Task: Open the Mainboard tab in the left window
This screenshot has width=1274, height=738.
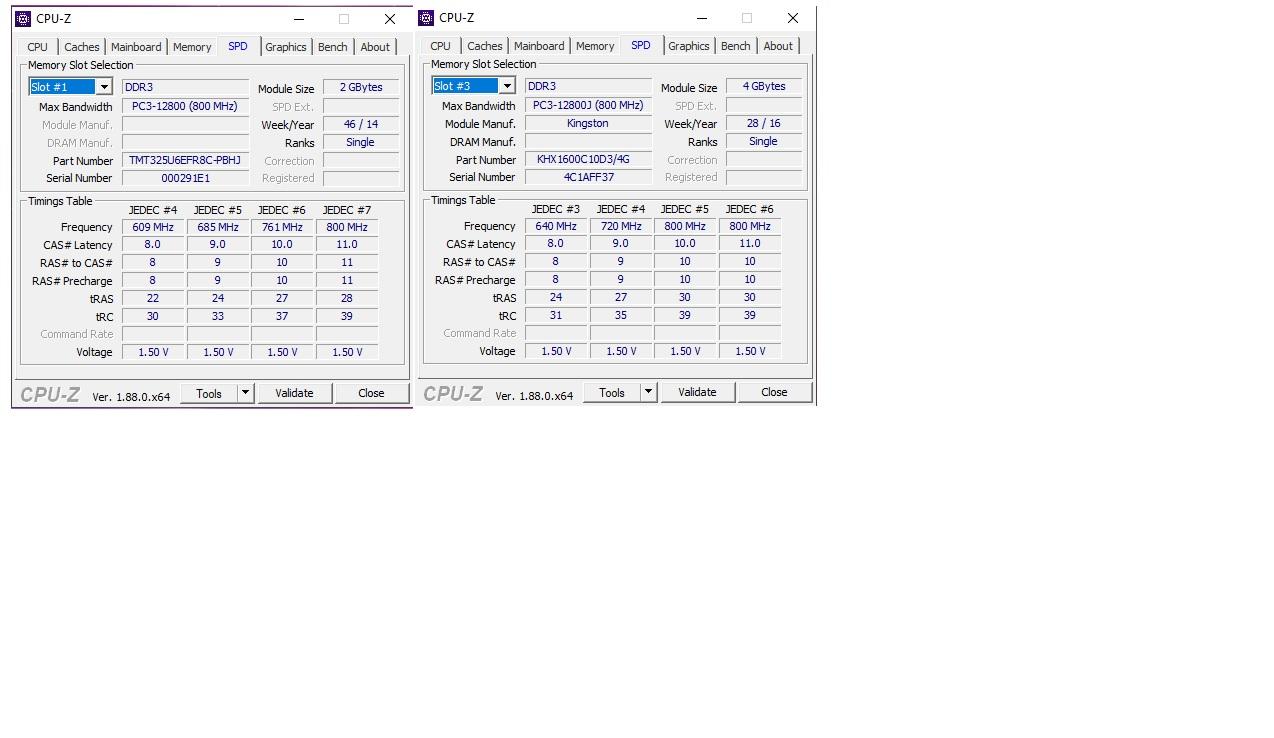Action: click(x=136, y=47)
